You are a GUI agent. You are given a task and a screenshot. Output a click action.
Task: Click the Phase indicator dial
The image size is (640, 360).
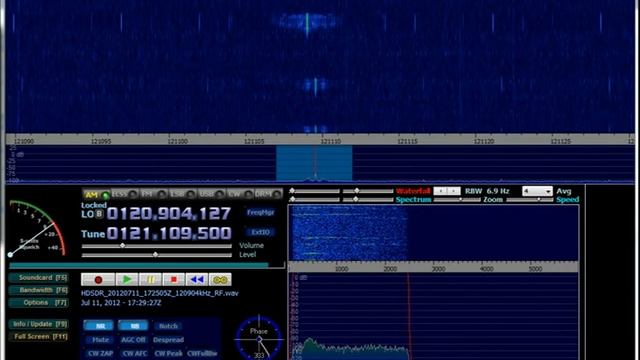(x=259, y=338)
